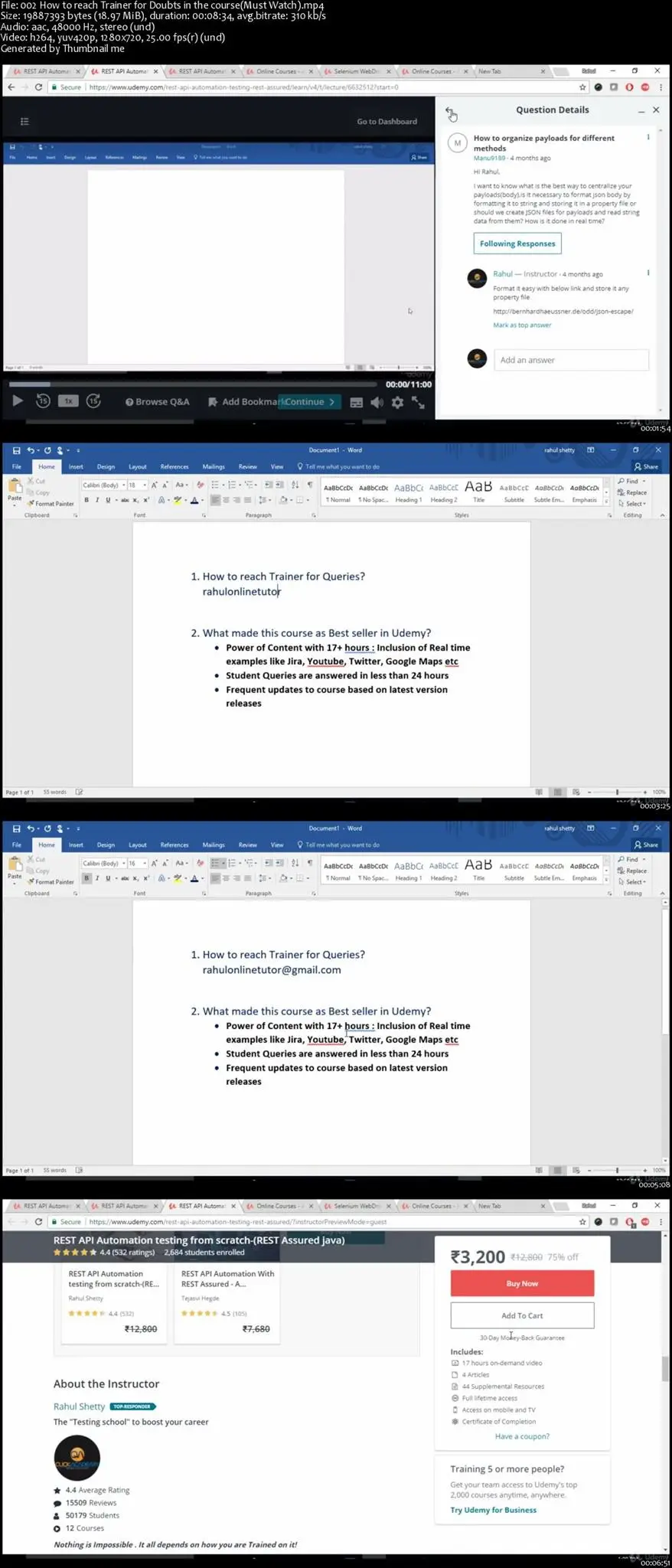The width and height of the screenshot is (672, 1568).
Task: Click the Add an answer field
Action: click(x=571, y=360)
